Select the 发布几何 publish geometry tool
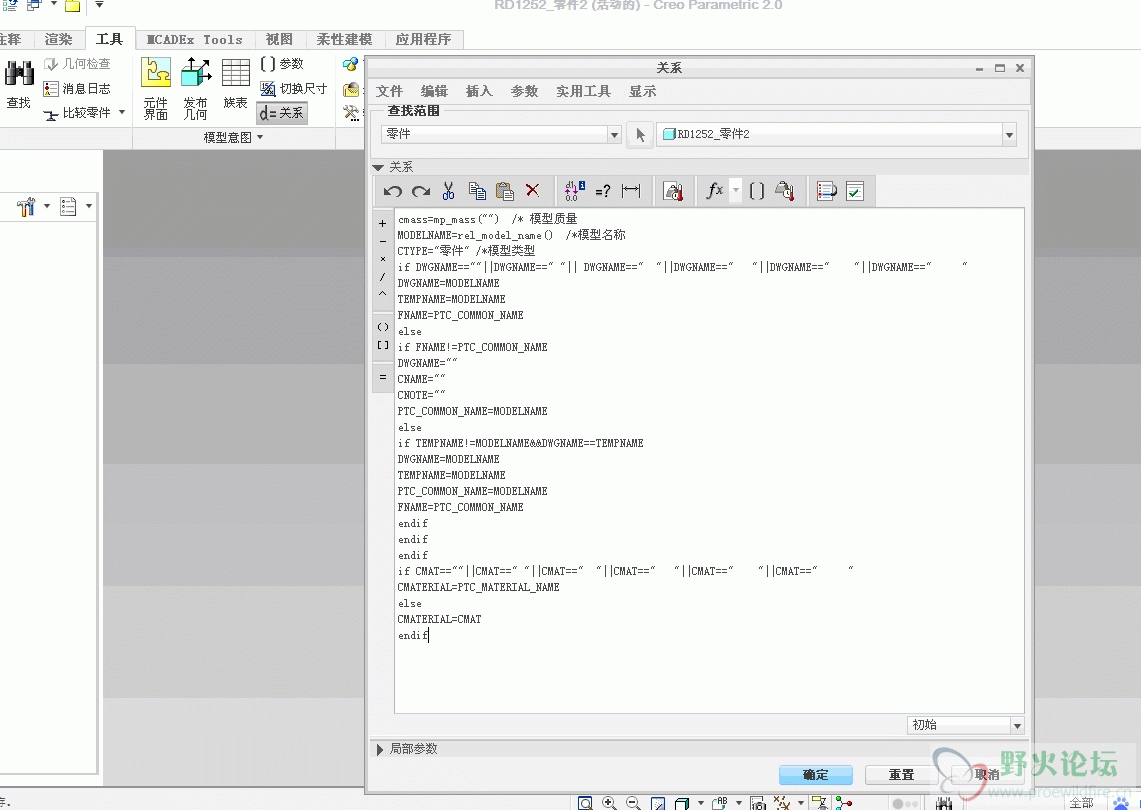The width and height of the screenshot is (1141, 810). (x=196, y=88)
